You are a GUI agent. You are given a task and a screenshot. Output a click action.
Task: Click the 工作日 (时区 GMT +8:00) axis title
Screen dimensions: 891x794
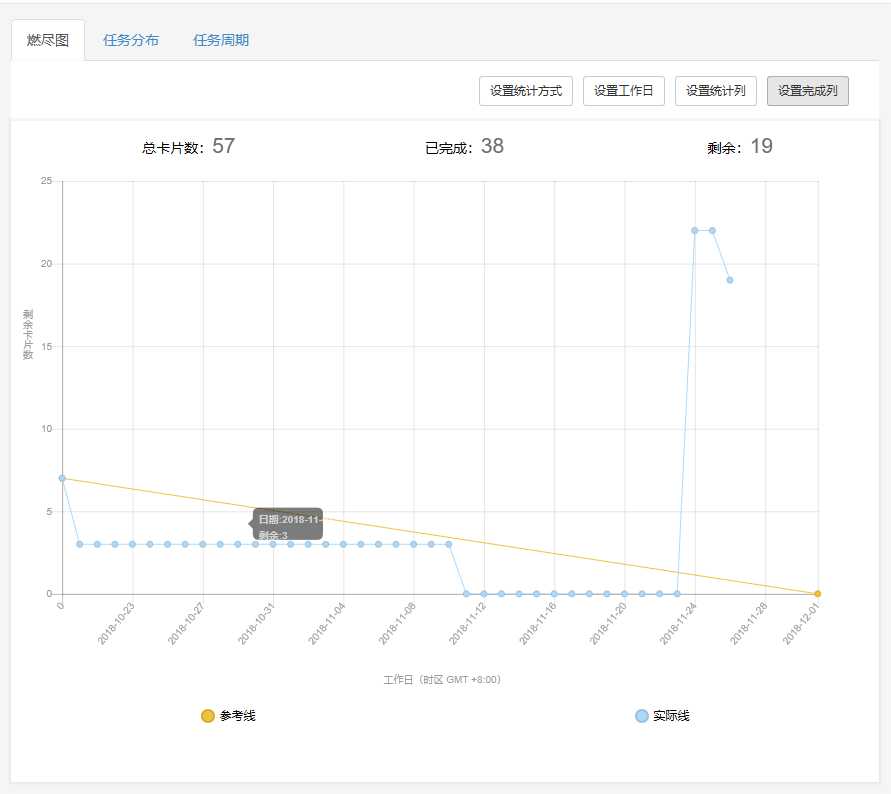pos(442,680)
